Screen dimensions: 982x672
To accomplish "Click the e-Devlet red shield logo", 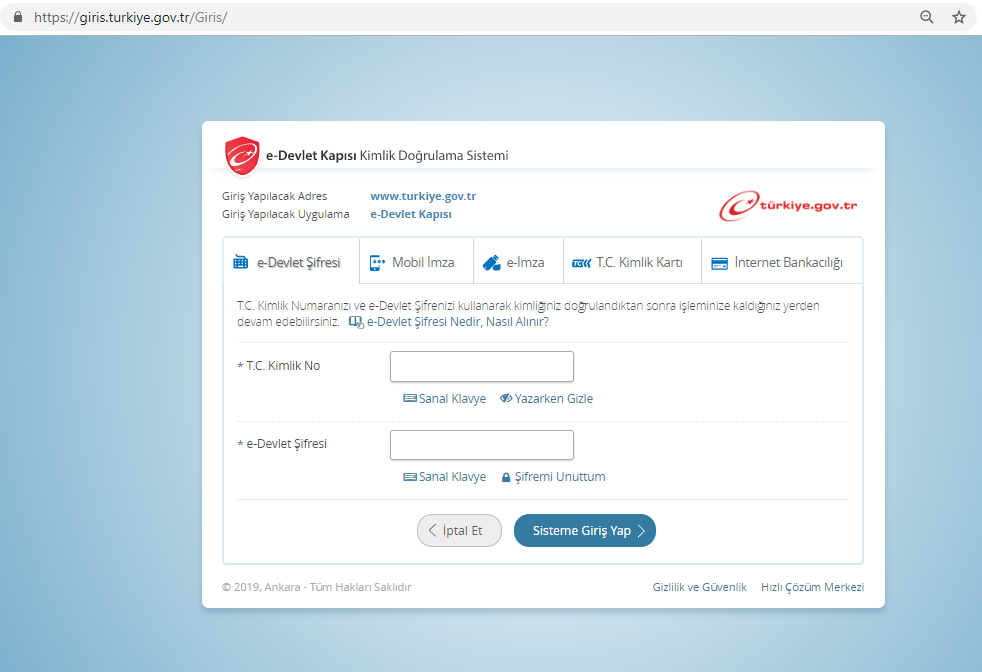I will tap(242, 155).
